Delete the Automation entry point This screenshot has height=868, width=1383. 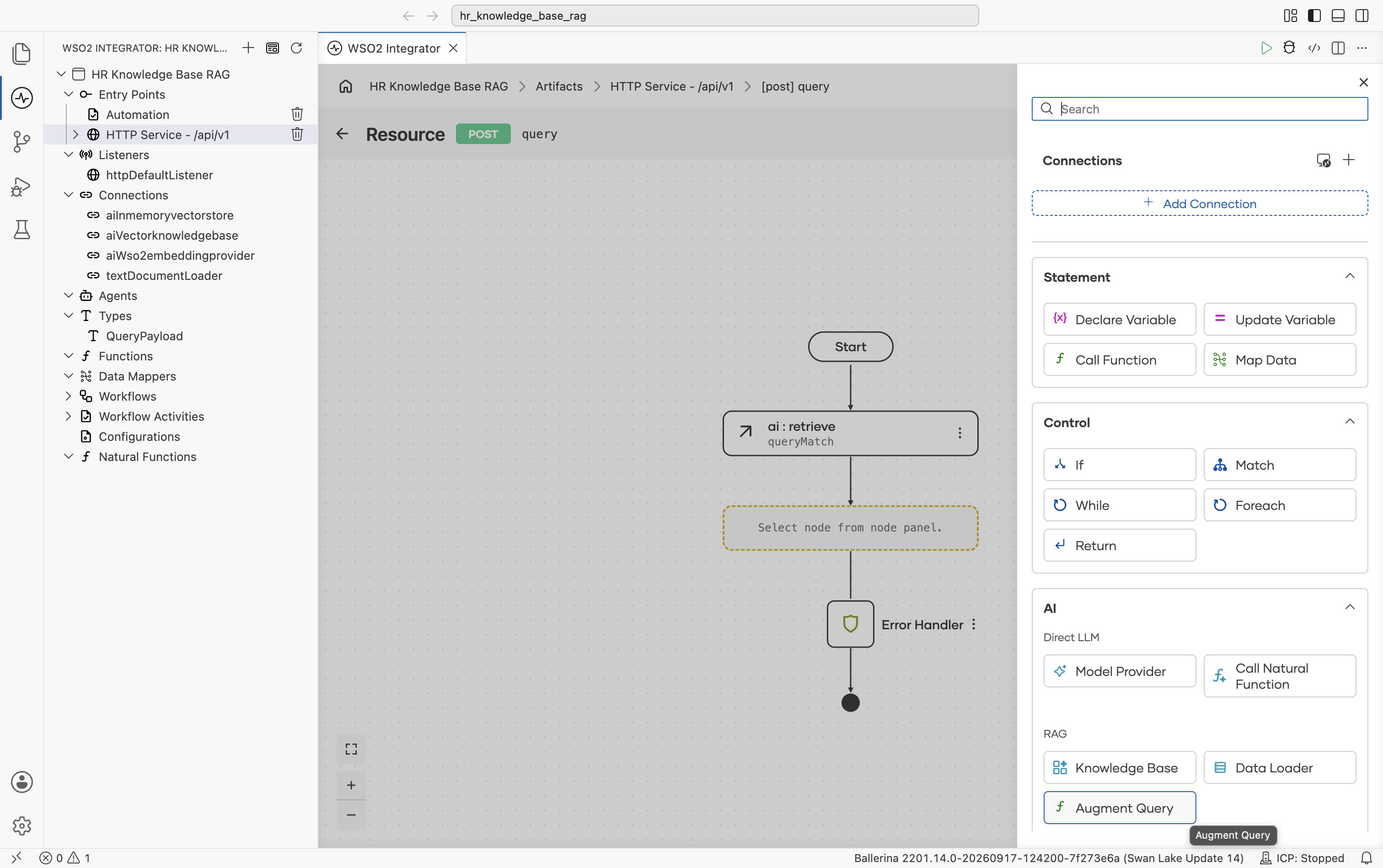click(x=297, y=114)
